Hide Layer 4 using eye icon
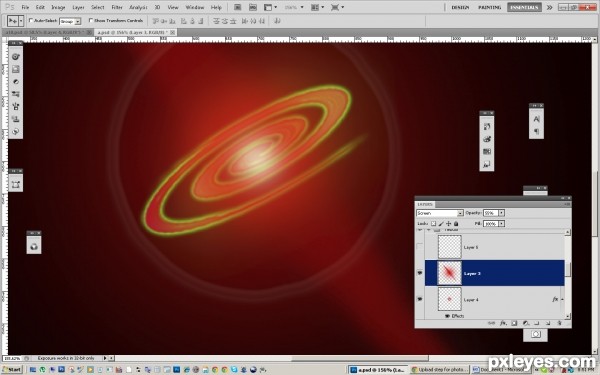This screenshot has height=375, width=600. (x=420, y=299)
